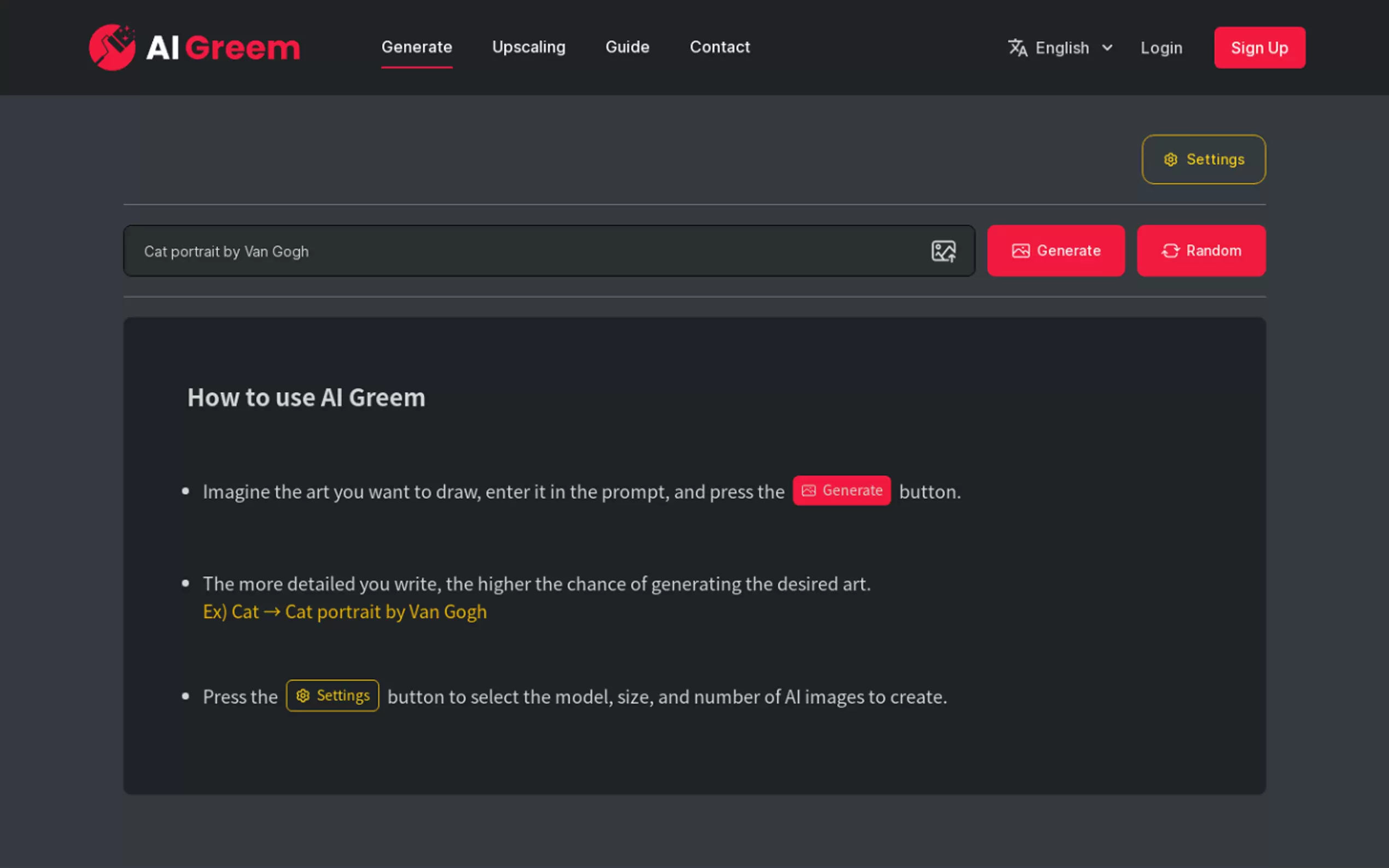
Task: Click the translate language icon
Action: (1018, 48)
